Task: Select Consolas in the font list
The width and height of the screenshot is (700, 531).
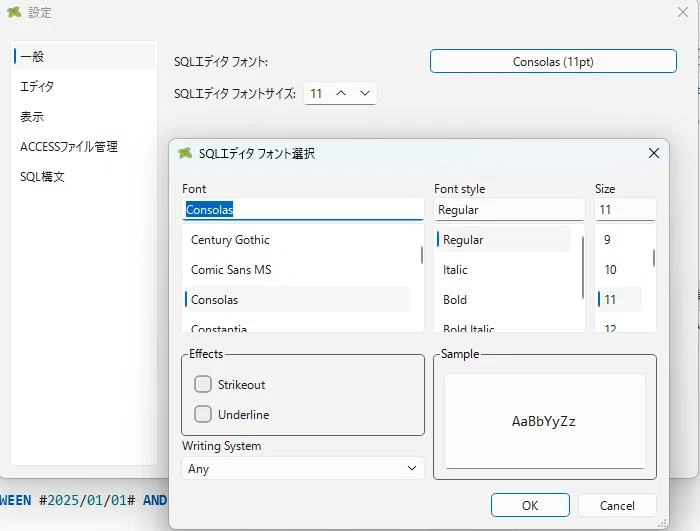Action: [296, 300]
